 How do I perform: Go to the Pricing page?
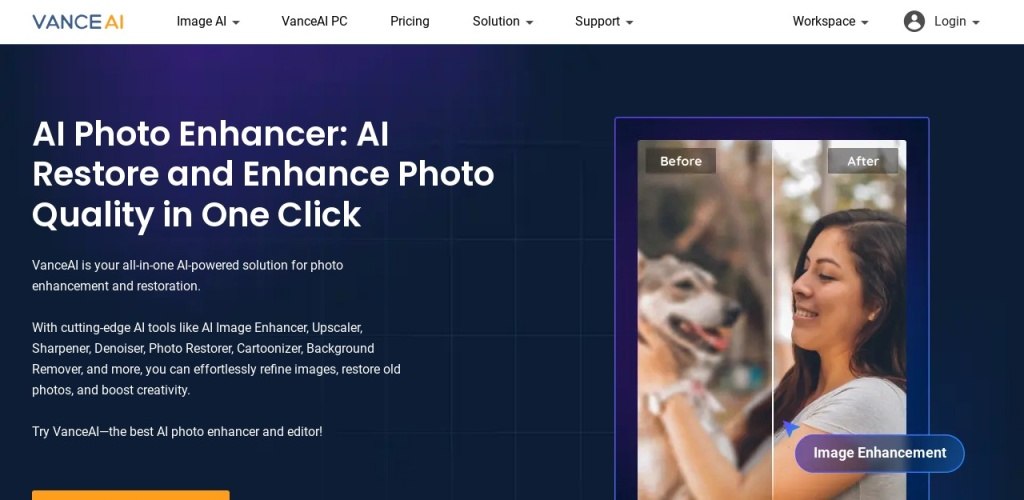point(409,22)
